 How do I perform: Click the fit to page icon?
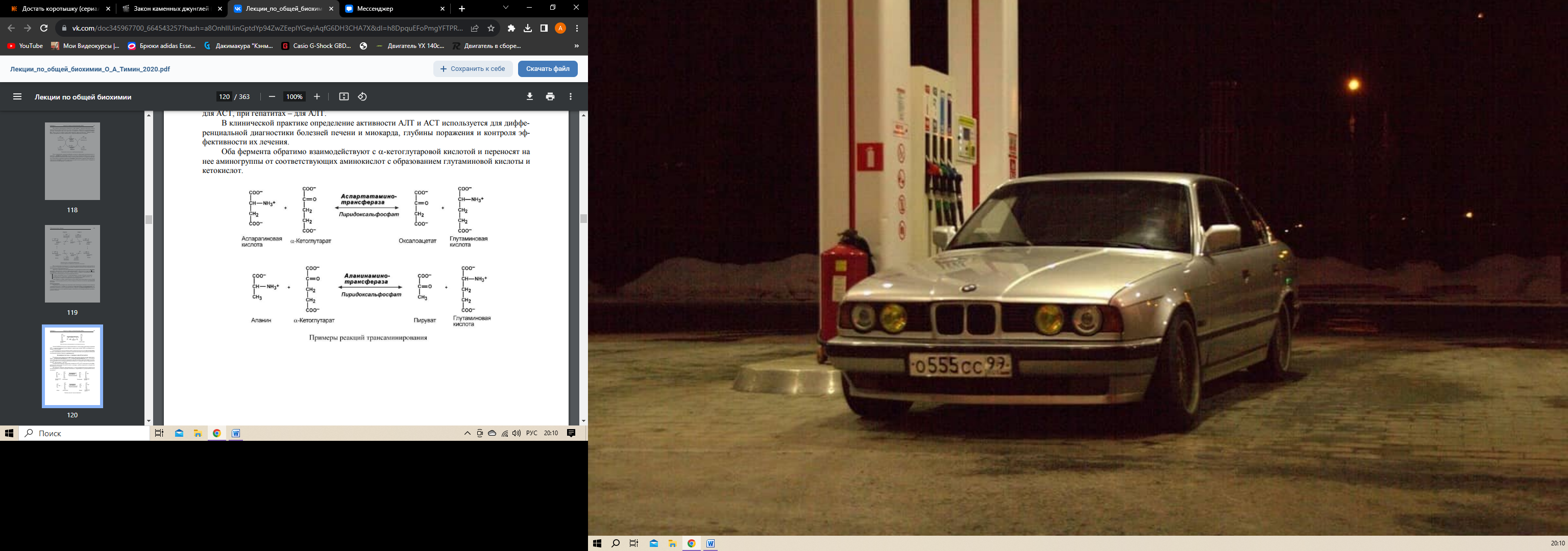pyautogui.click(x=344, y=97)
